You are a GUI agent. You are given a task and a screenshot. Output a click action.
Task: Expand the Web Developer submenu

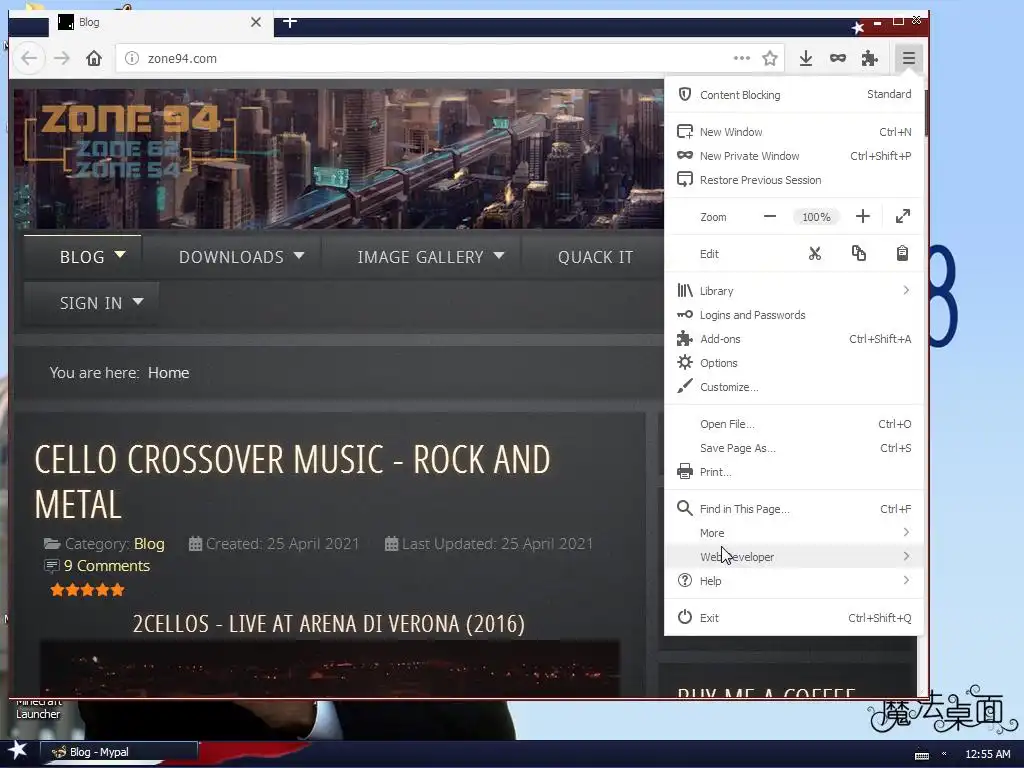(x=794, y=557)
